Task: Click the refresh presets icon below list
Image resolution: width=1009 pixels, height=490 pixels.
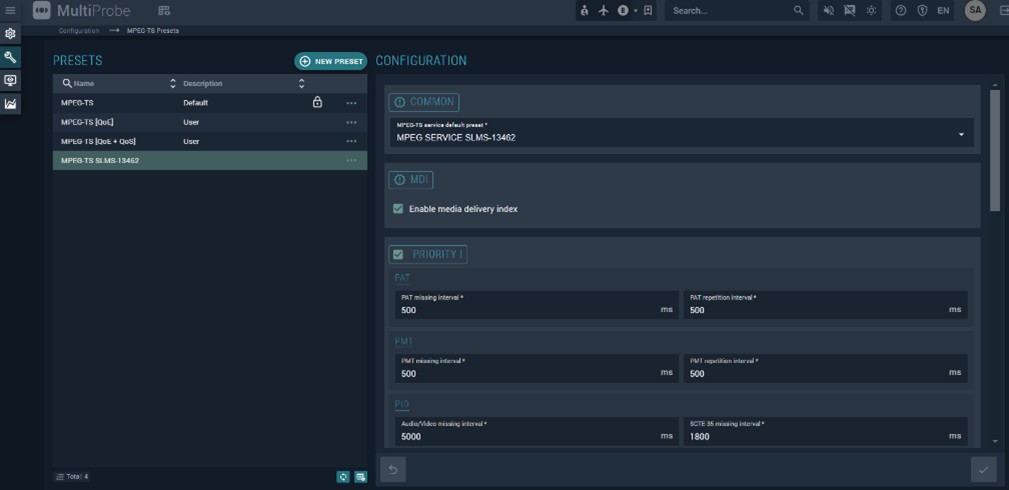Action: (343, 477)
